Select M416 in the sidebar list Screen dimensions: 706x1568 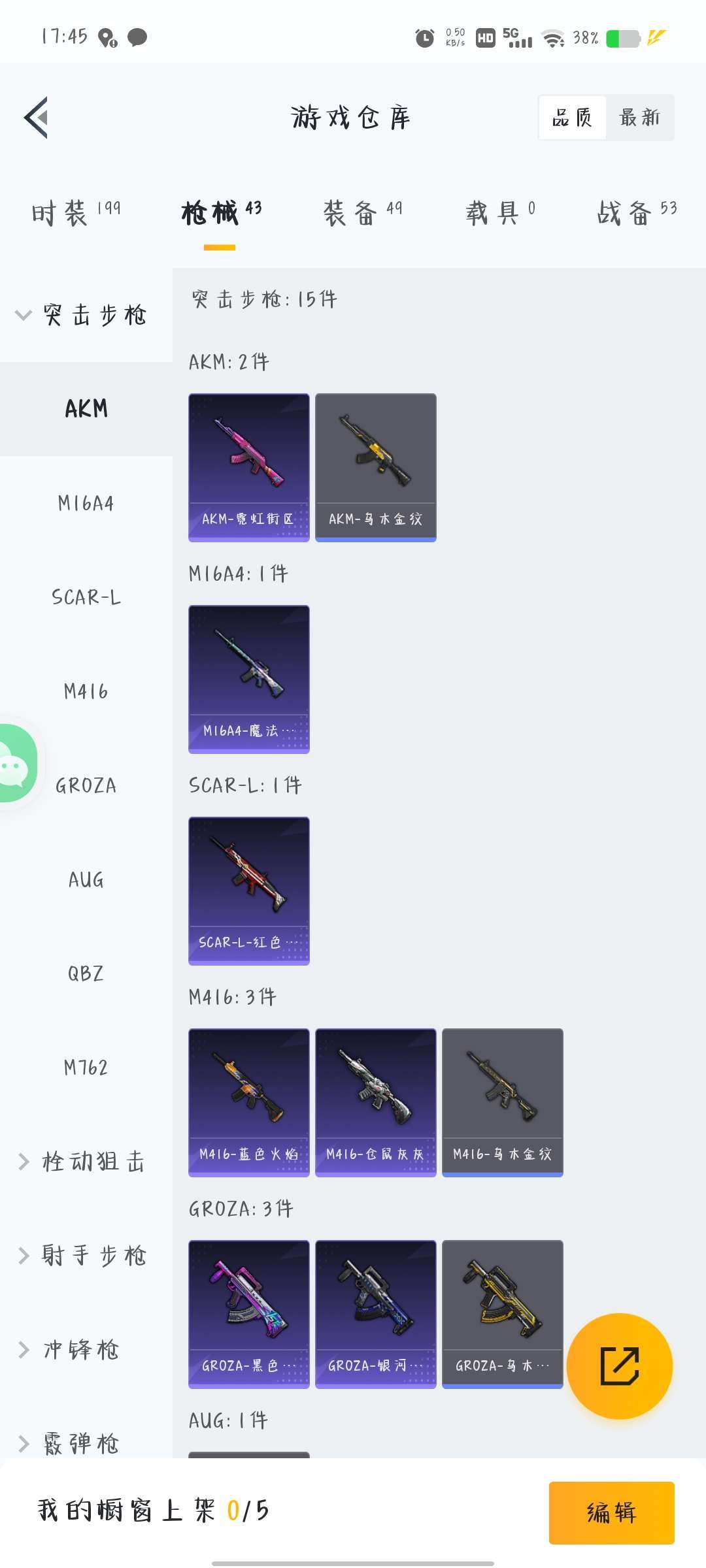point(86,691)
